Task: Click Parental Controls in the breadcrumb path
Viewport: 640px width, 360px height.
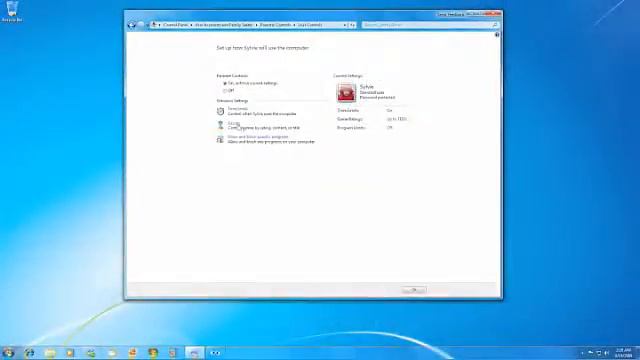Action: (x=275, y=25)
